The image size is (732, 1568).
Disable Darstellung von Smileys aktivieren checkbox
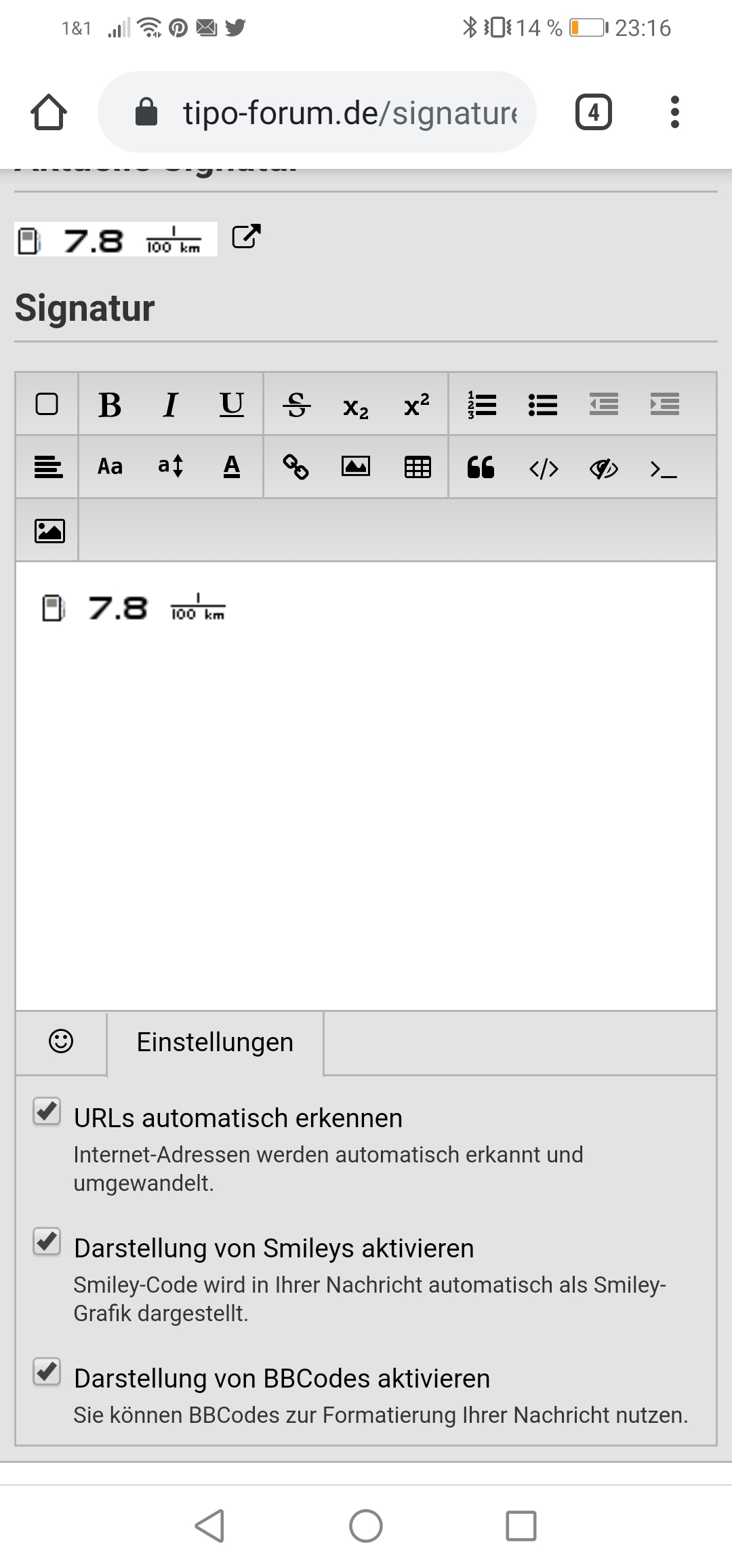click(x=47, y=1242)
